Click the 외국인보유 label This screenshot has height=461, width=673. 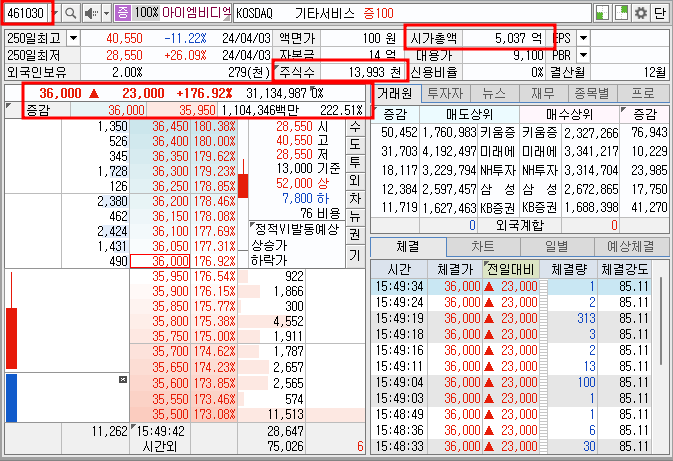tap(37, 72)
